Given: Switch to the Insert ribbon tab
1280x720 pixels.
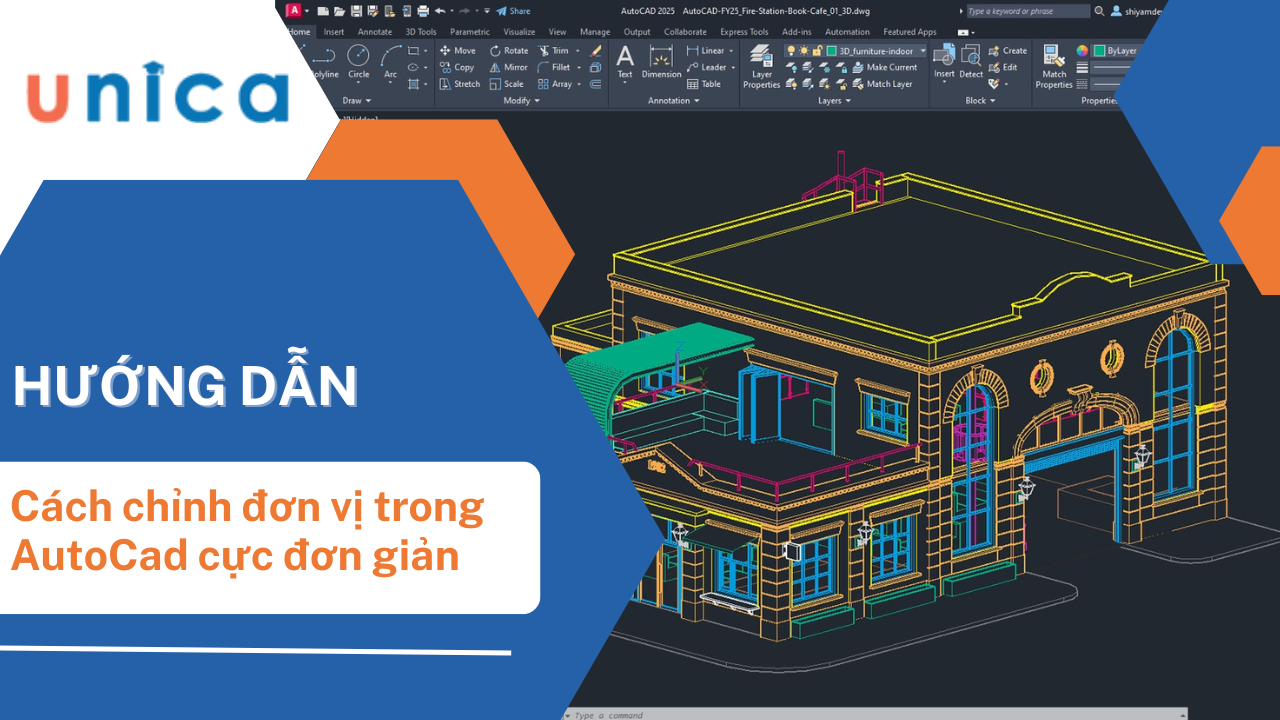Looking at the screenshot, I should [x=334, y=32].
